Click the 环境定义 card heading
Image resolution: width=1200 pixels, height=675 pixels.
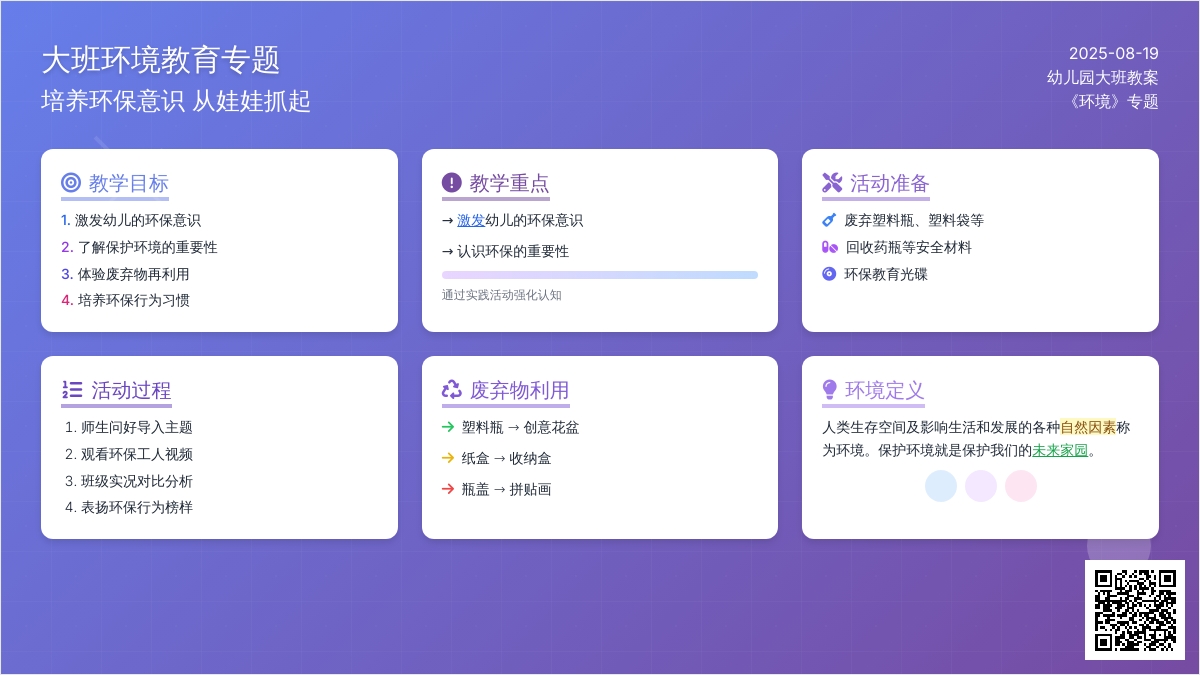pos(873,391)
